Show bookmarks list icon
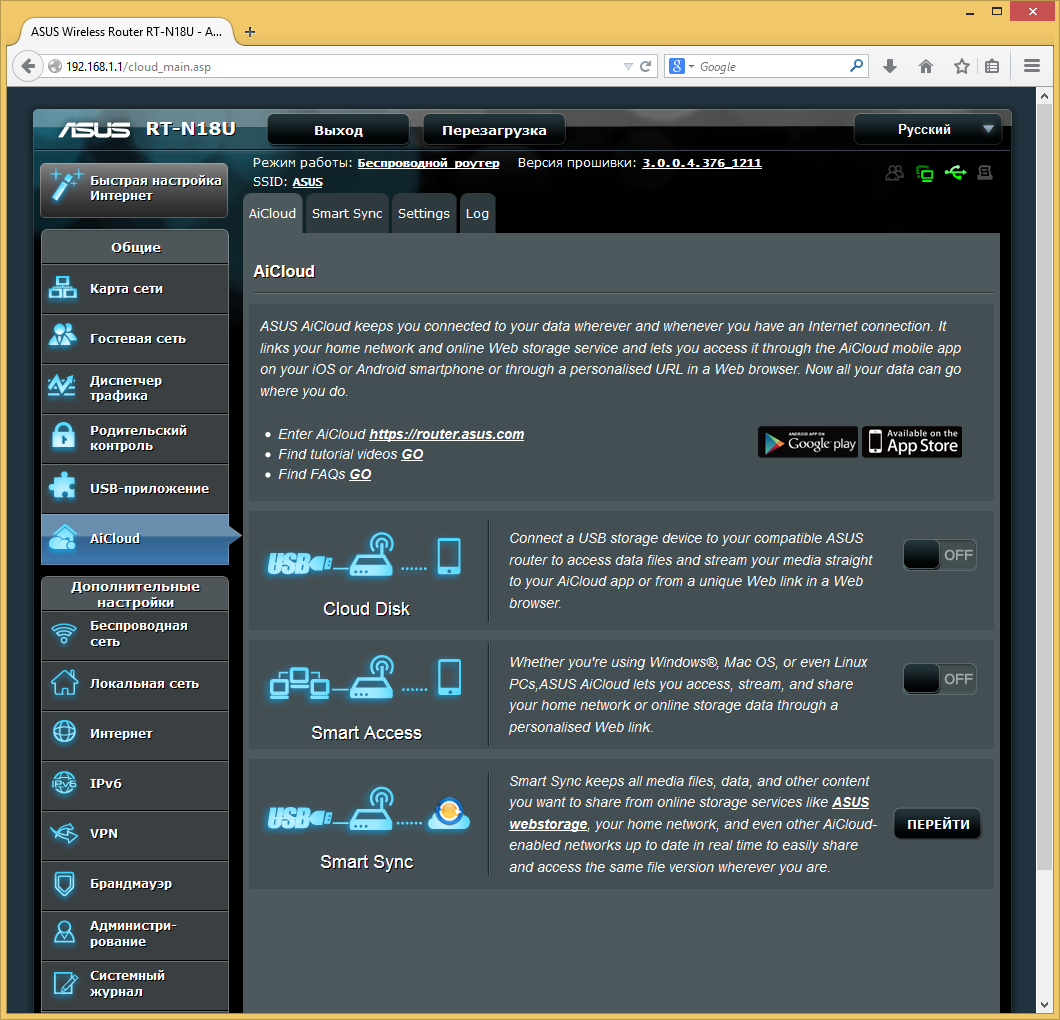The image size is (1060, 1020). click(992, 66)
